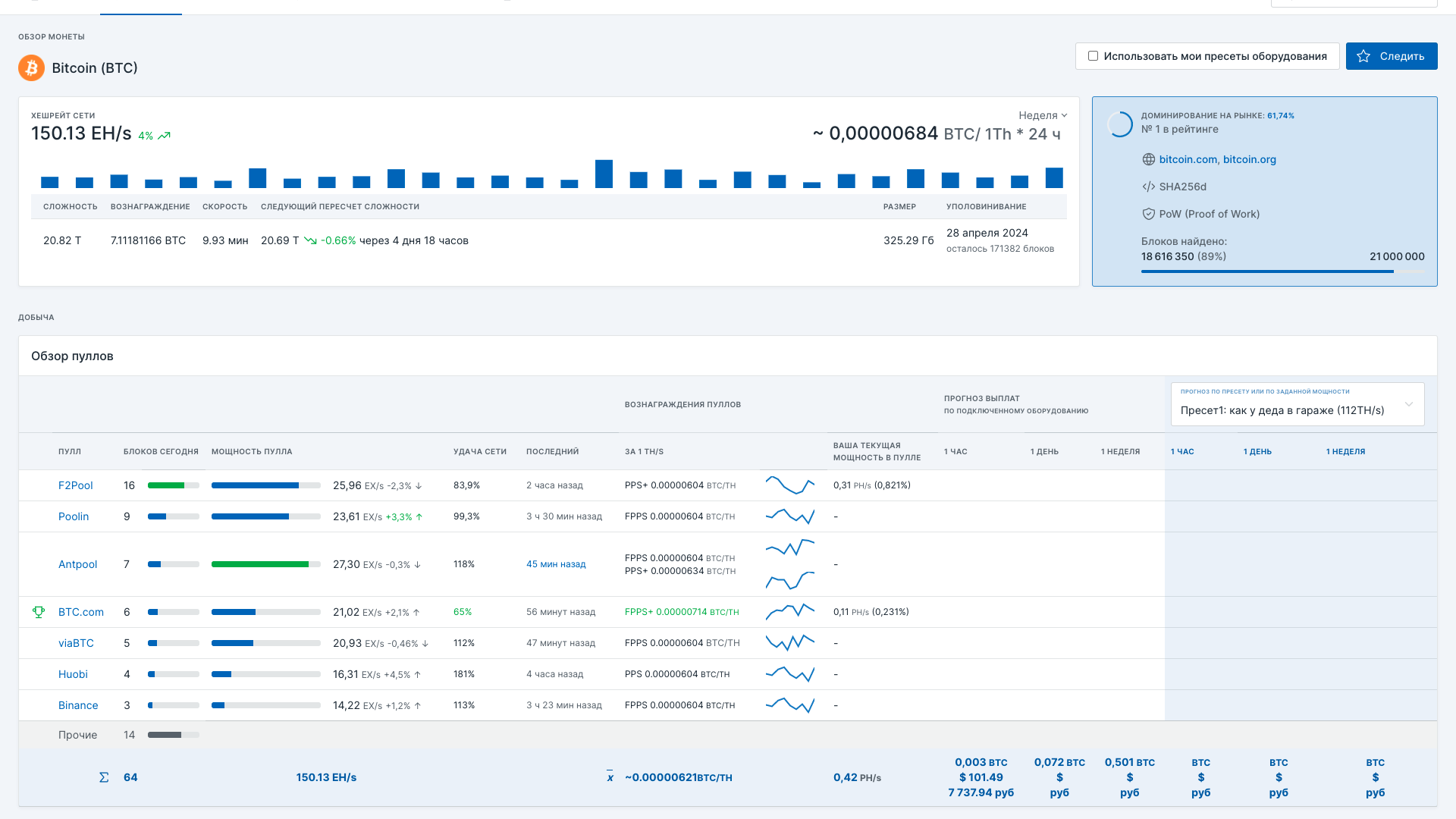The height and width of the screenshot is (819, 1456).
Task: Click the Следить follow button
Action: pyautogui.click(x=1392, y=56)
